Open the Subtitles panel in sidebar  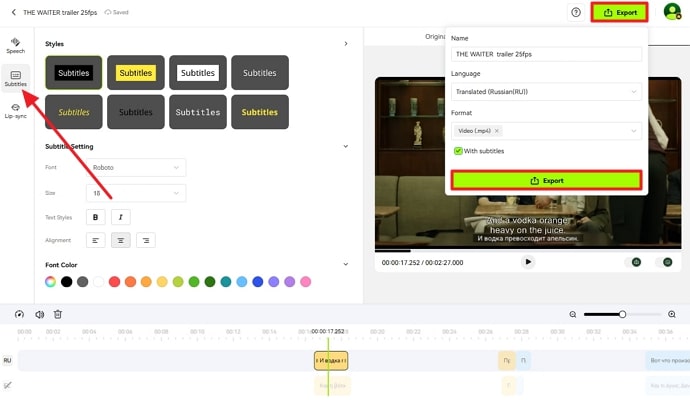(x=15, y=78)
